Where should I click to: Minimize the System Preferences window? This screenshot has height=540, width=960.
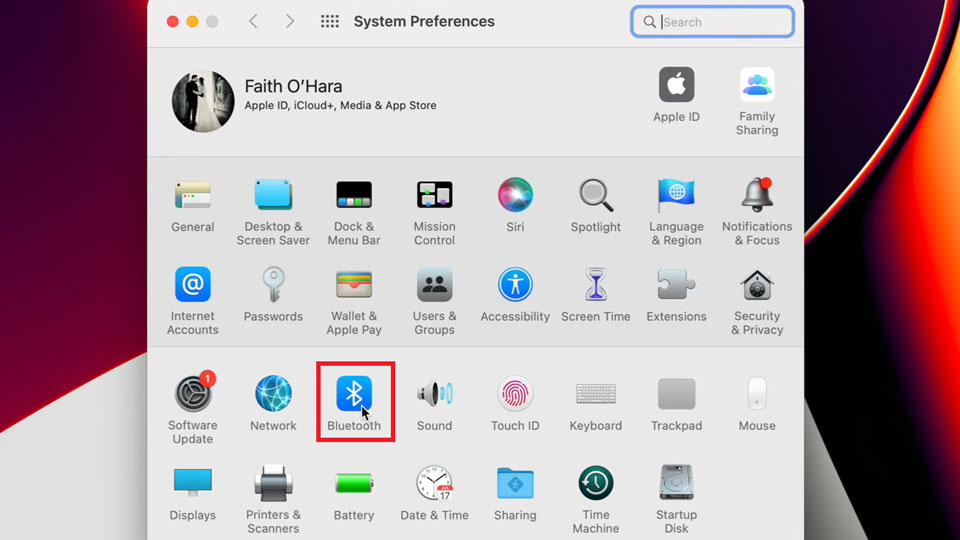click(x=192, y=21)
